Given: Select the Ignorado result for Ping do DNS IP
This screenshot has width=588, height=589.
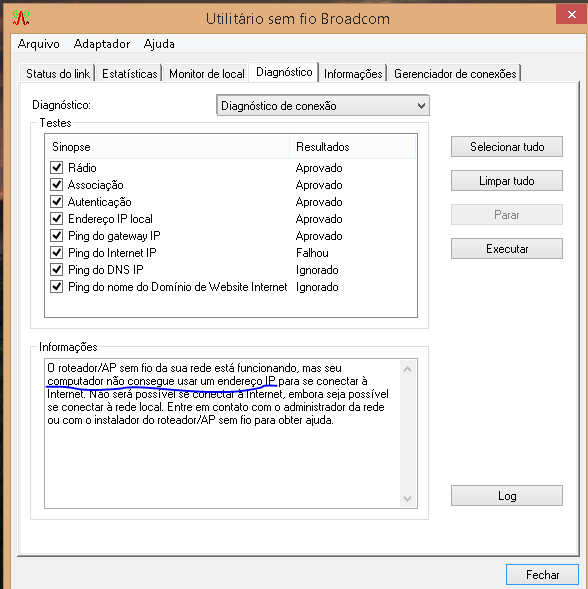Looking at the screenshot, I should pyautogui.click(x=317, y=270).
